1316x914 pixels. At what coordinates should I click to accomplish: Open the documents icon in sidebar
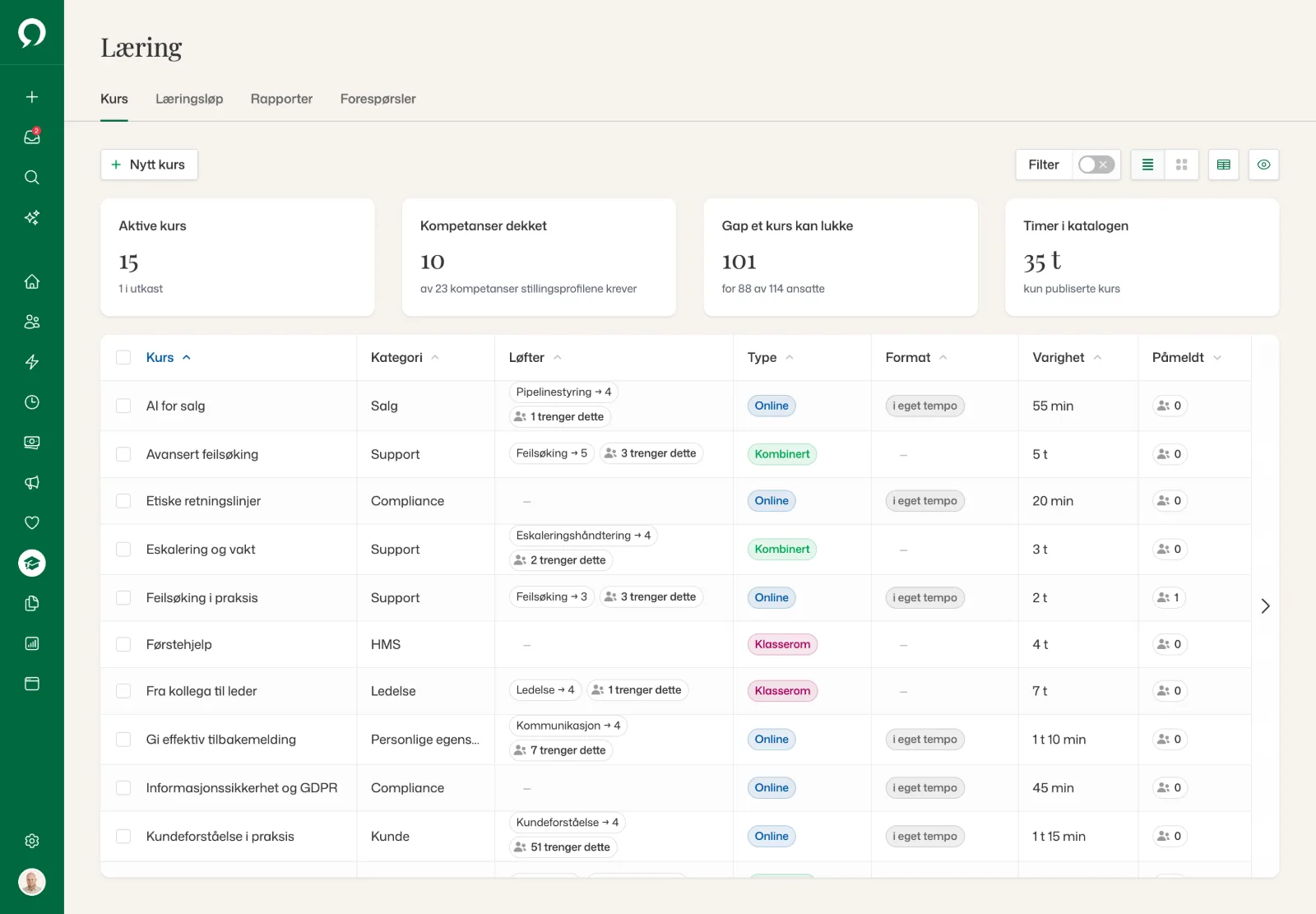[32, 603]
